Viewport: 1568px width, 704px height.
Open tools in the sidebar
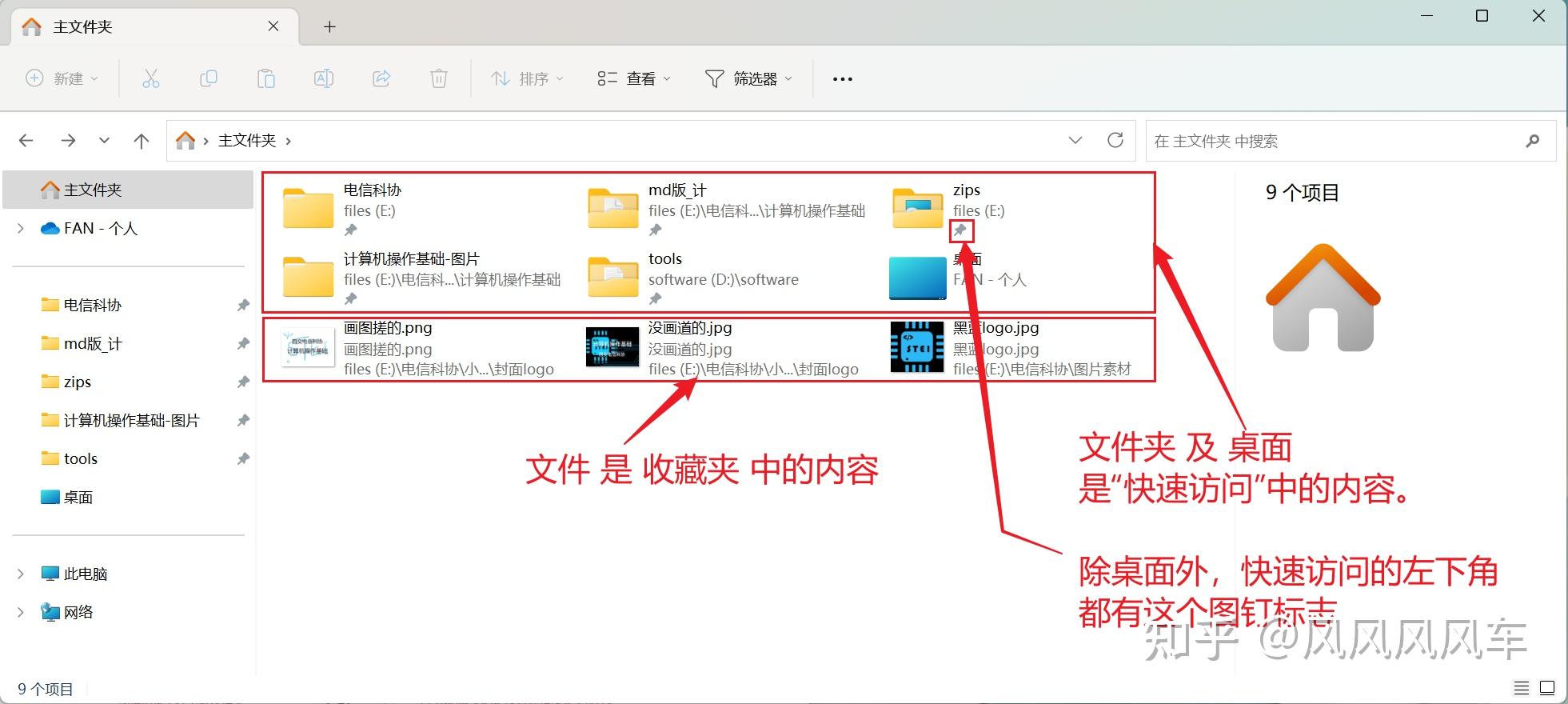point(70,458)
